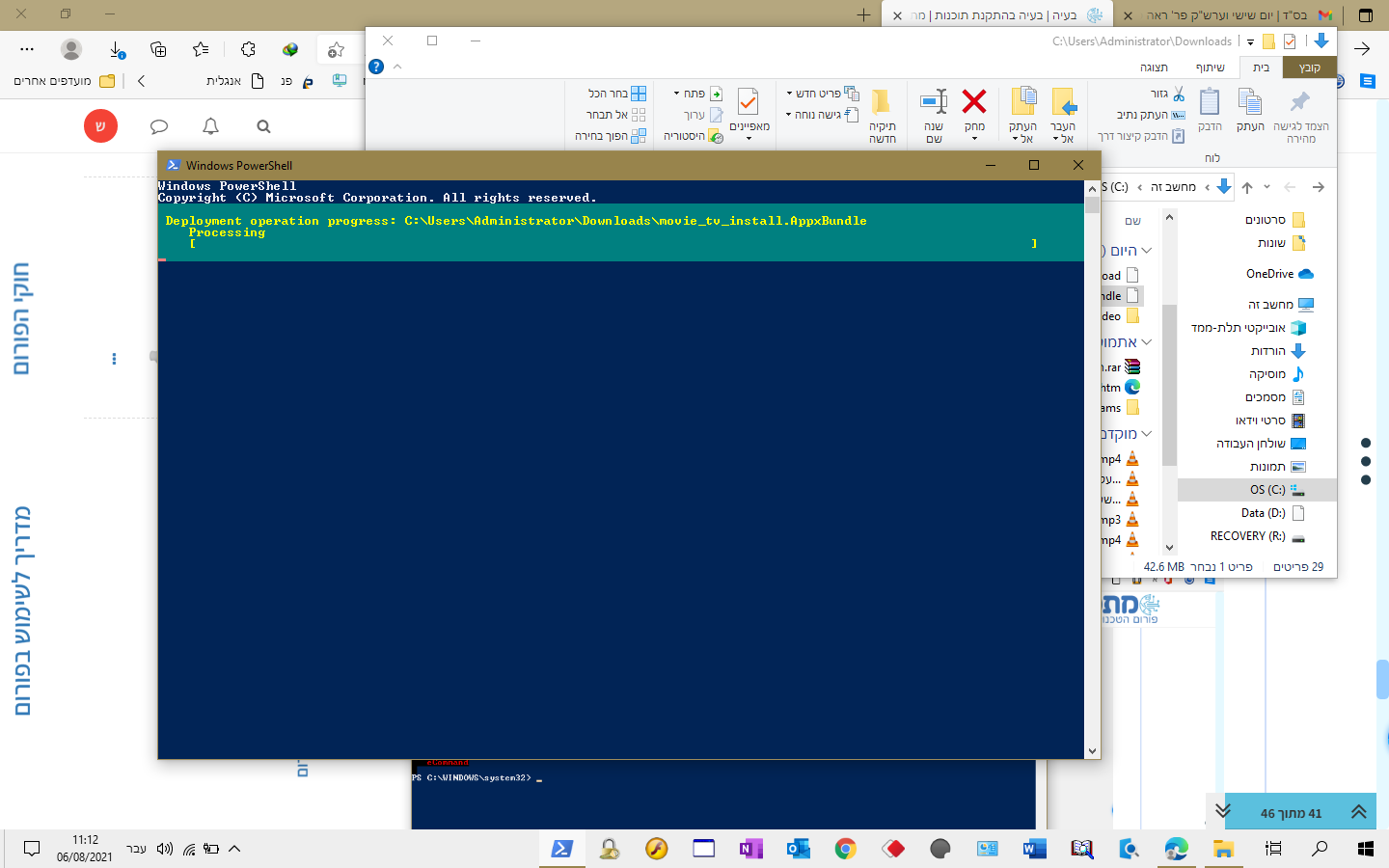Click the .rar archive file in file list
This screenshot has width=1389, height=868.
(x=1123, y=367)
